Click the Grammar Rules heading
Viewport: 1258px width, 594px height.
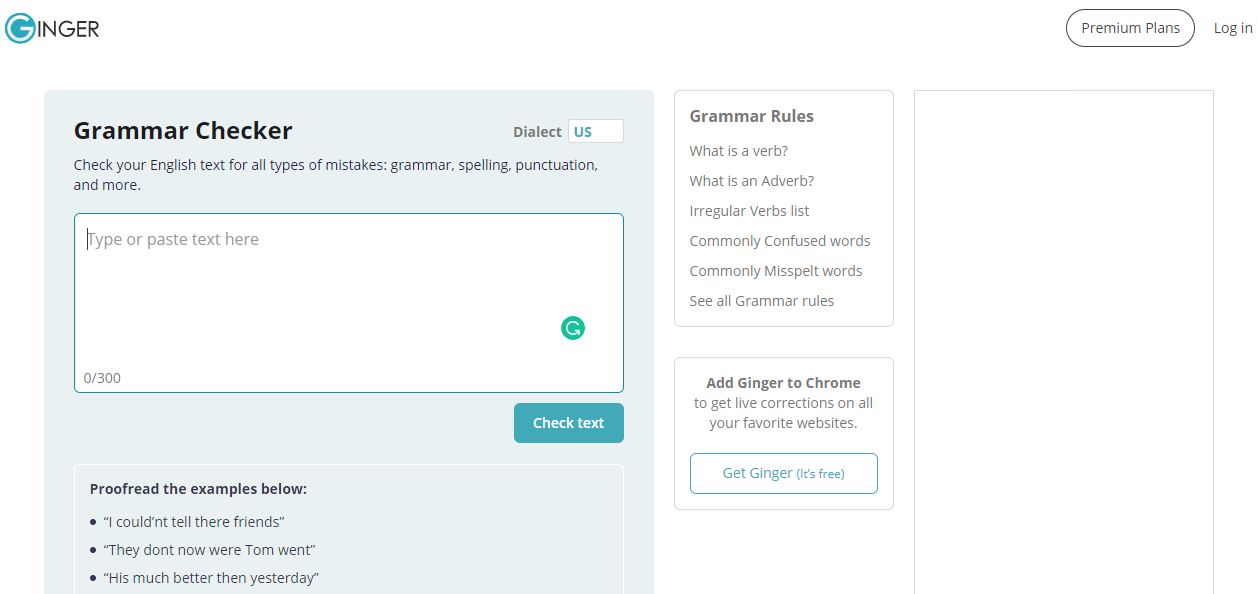point(752,116)
